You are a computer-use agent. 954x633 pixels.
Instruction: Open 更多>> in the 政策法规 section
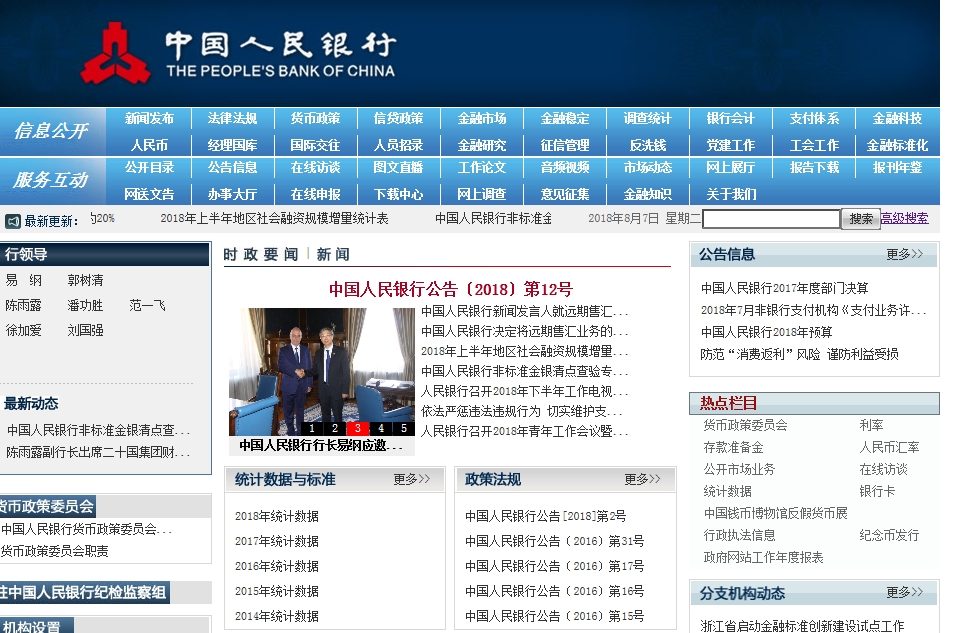[x=642, y=479]
